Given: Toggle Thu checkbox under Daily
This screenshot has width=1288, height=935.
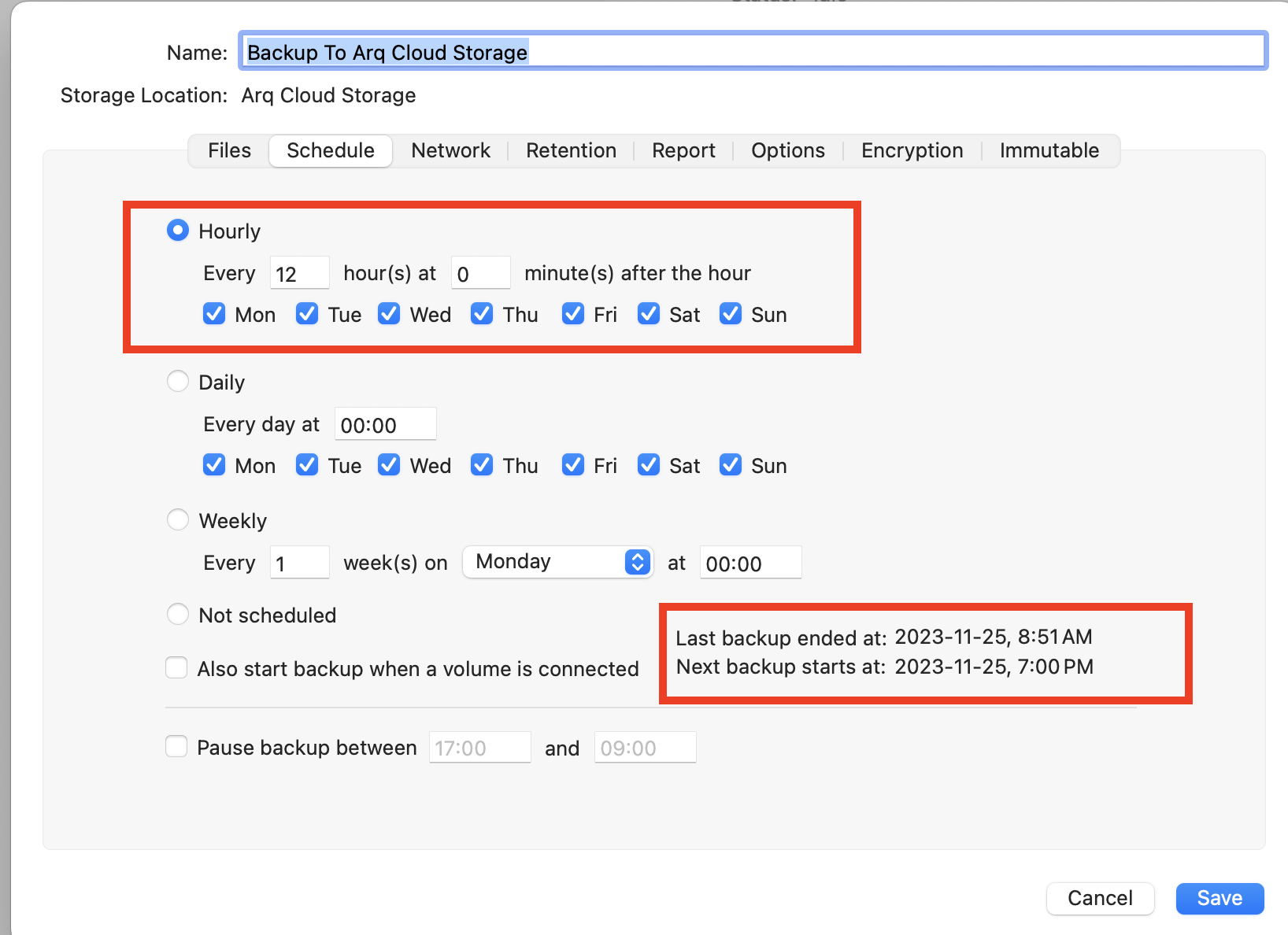Looking at the screenshot, I should 482,465.
